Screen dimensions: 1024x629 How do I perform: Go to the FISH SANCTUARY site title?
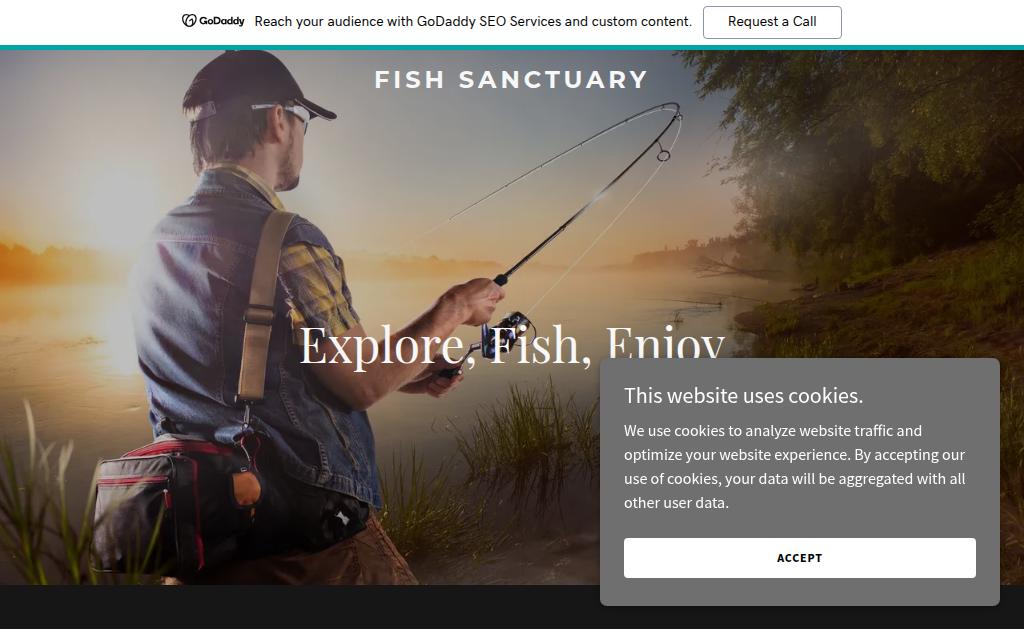pos(511,80)
